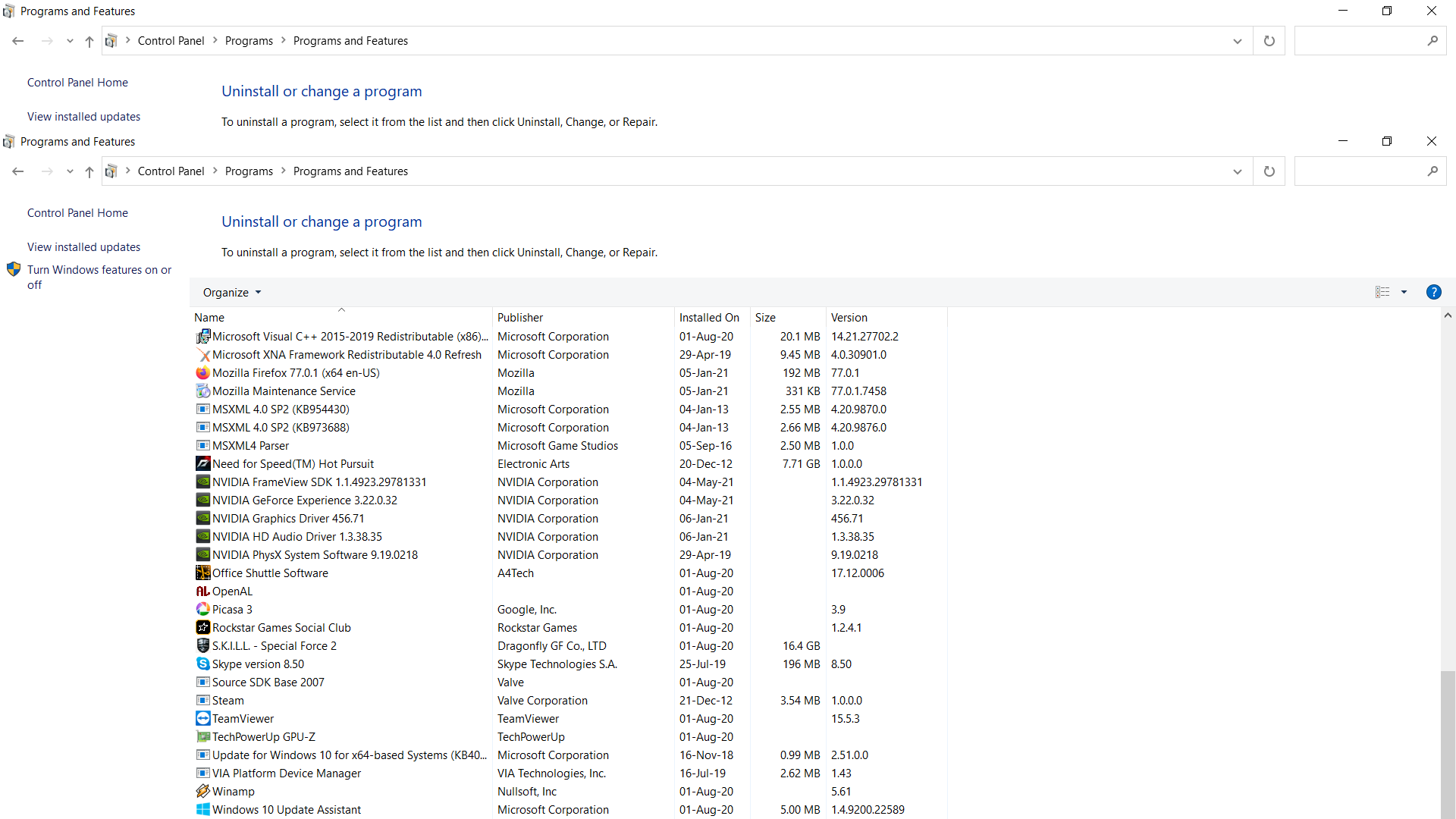Select the Winamp program icon

click(202, 792)
